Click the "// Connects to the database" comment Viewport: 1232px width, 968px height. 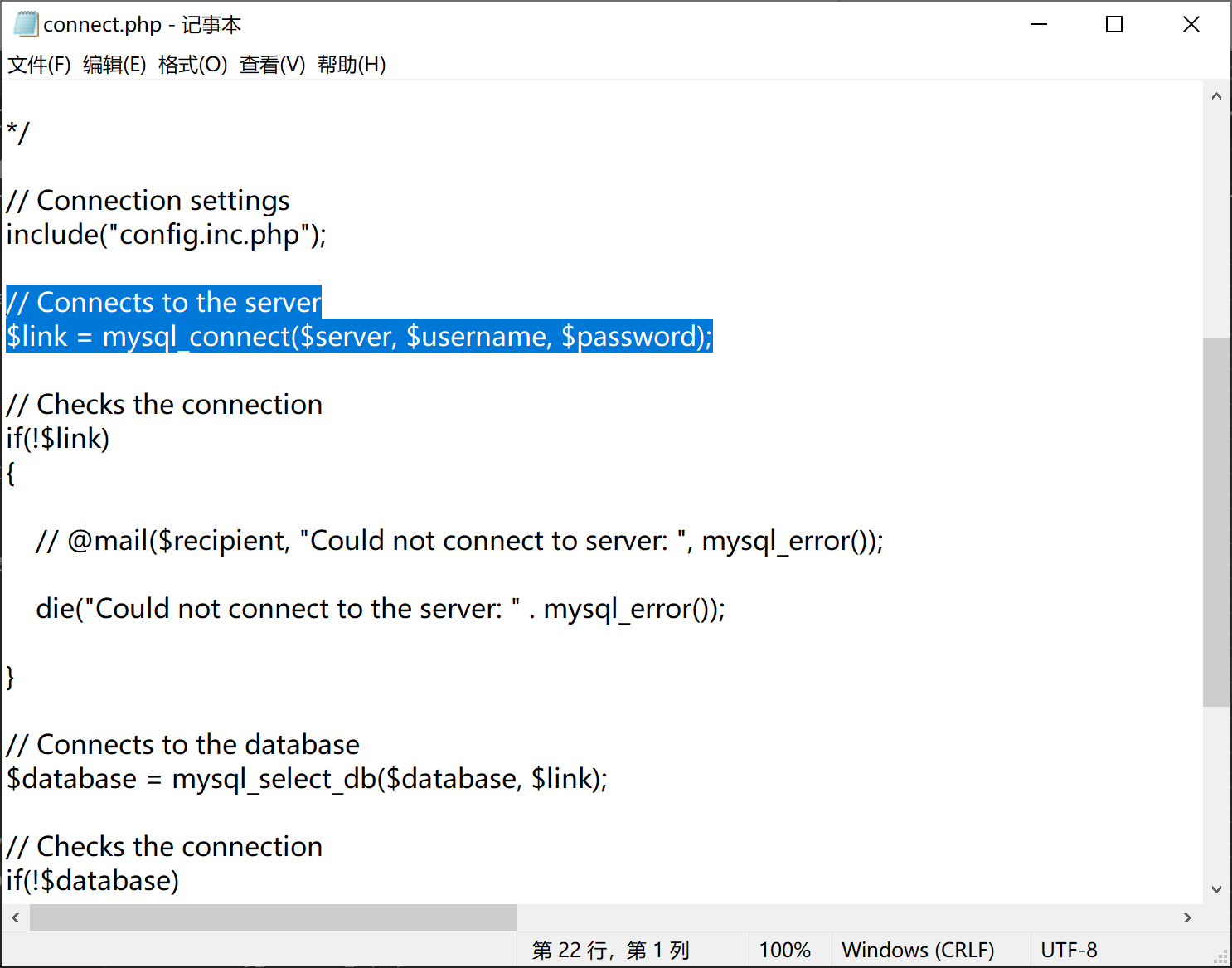point(183,745)
